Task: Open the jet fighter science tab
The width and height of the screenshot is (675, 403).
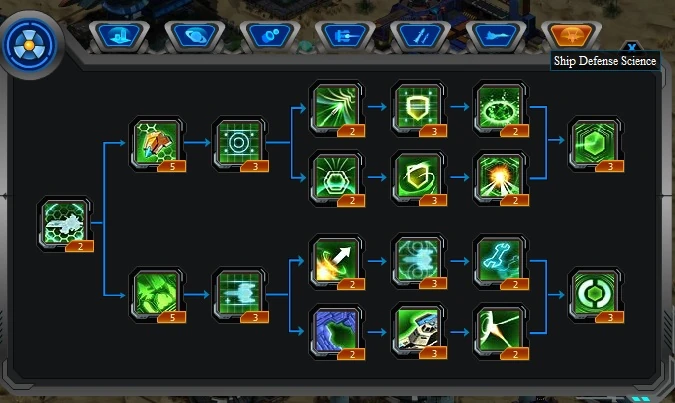Action: pyautogui.click(x=496, y=36)
